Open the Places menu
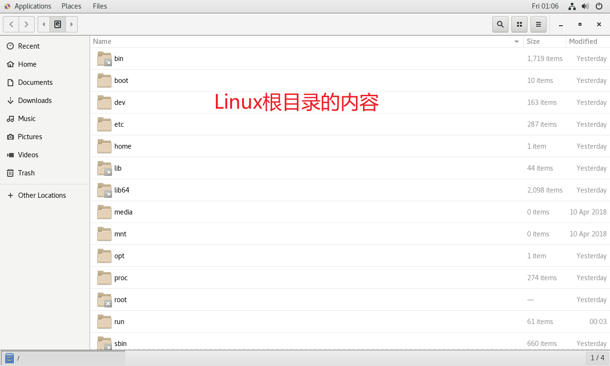 pos(71,6)
